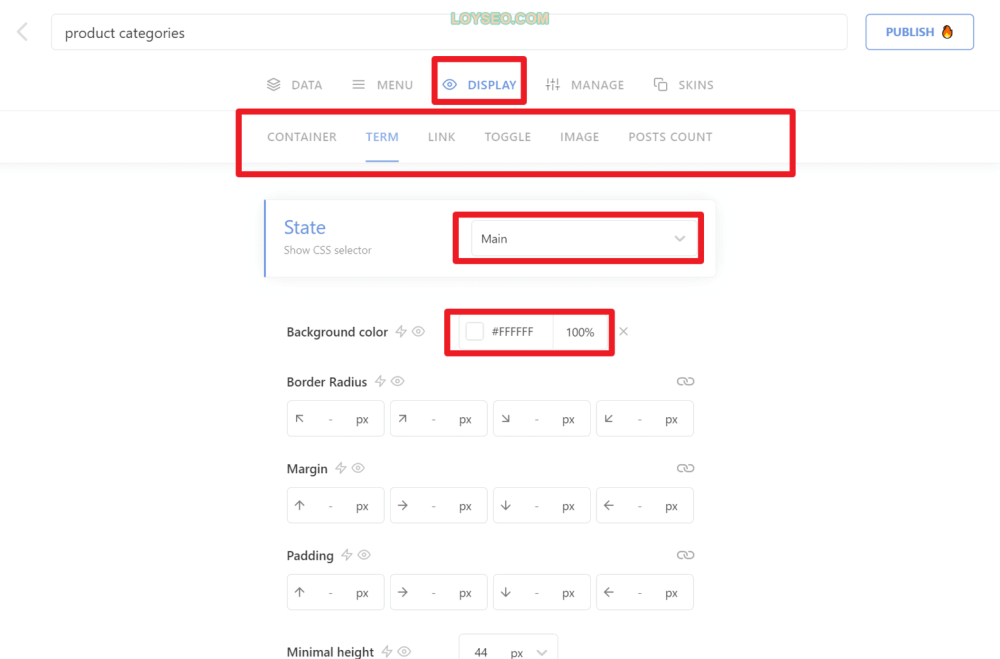Click the PUBLISH button

pyautogui.click(x=919, y=32)
